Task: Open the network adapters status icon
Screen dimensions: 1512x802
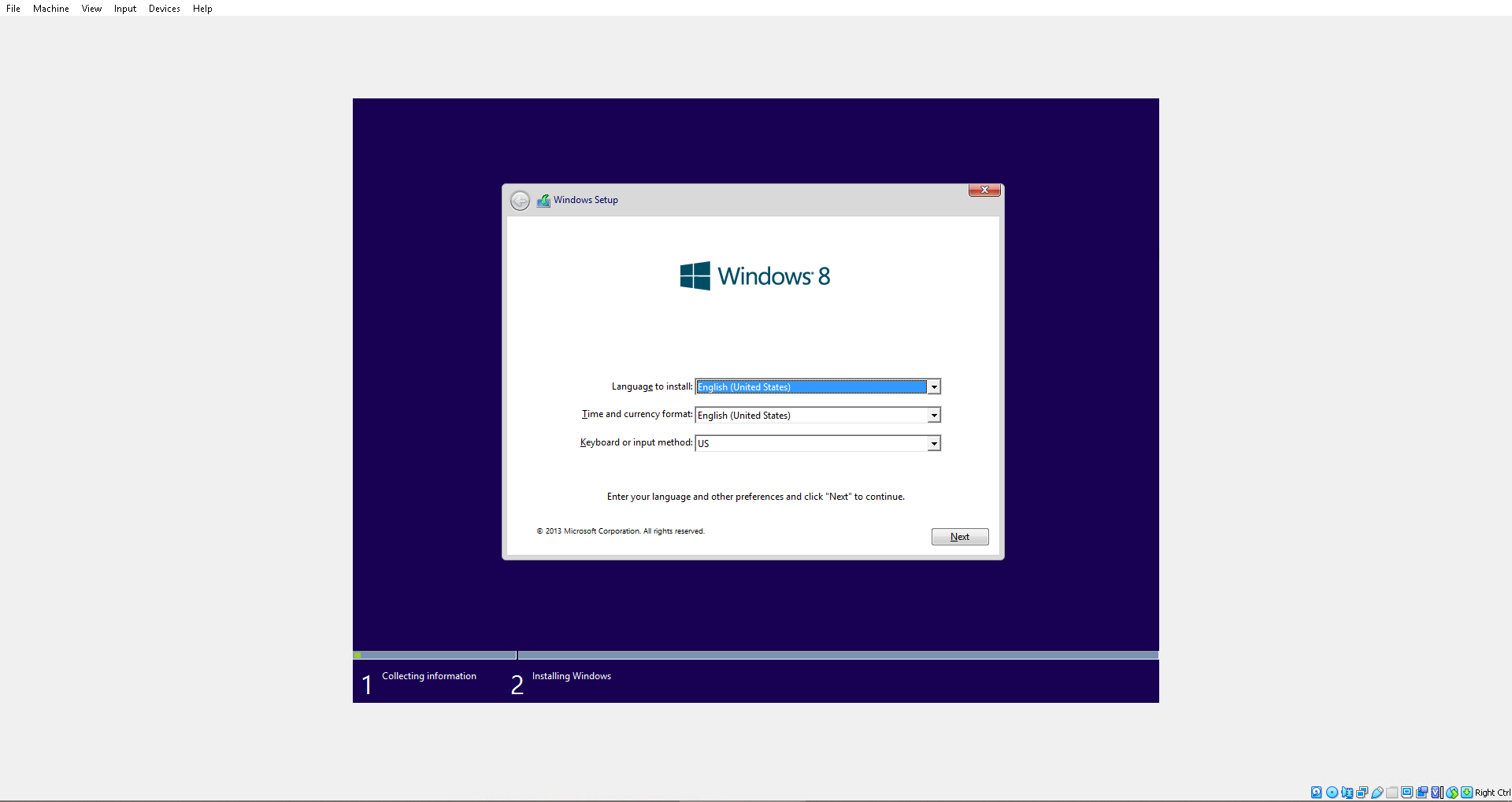Action: point(1362,793)
